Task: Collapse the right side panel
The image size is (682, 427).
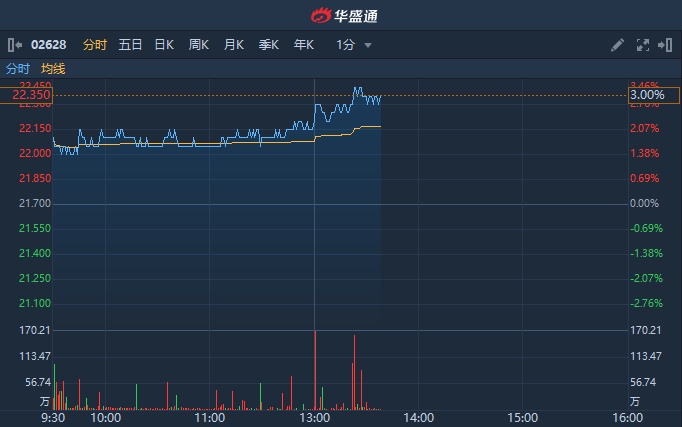Action: 665,45
